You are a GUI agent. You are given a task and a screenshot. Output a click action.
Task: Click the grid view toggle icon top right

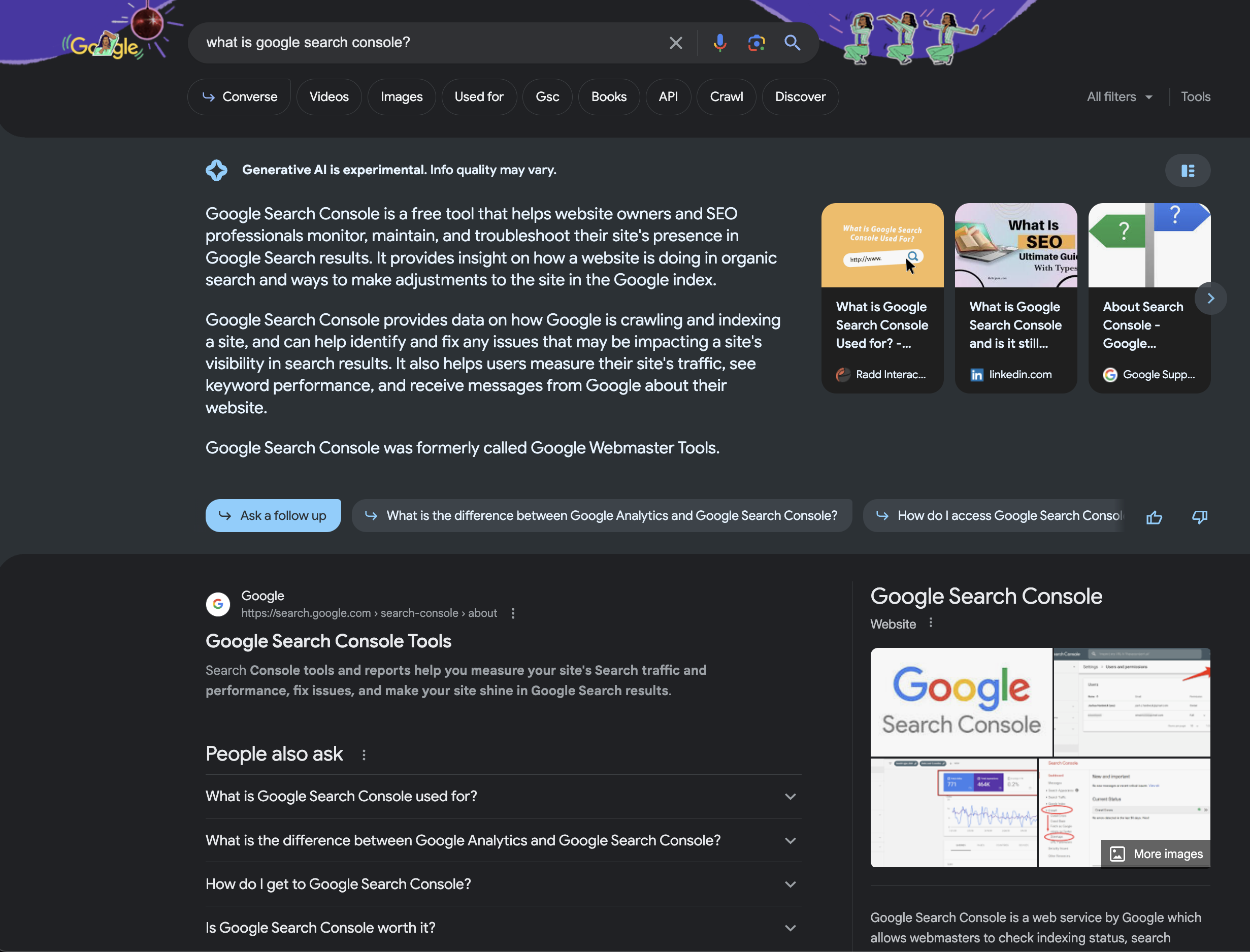1187,170
